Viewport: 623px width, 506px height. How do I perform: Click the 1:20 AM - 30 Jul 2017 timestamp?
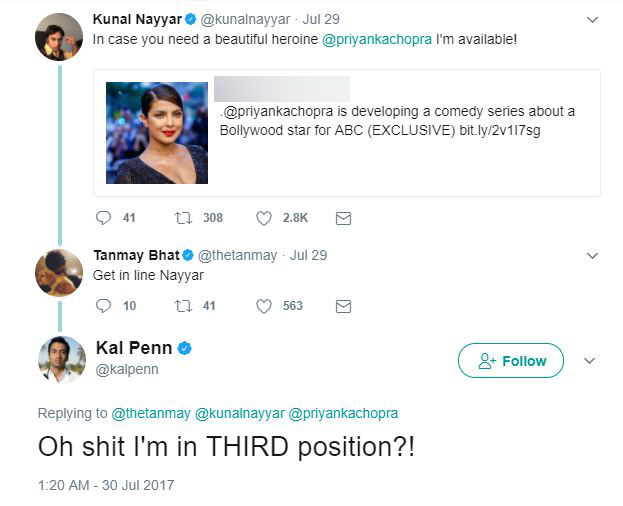pos(106,485)
